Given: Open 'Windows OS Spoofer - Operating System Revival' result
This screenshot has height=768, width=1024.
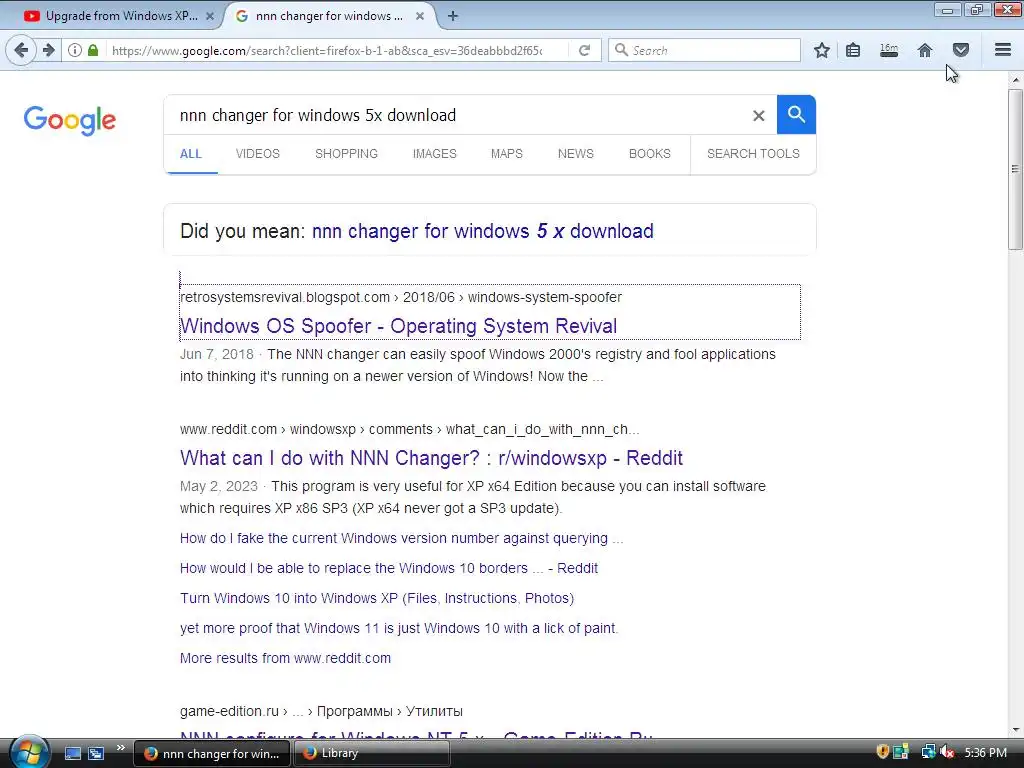Looking at the screenshot, I should coord(398,326).
